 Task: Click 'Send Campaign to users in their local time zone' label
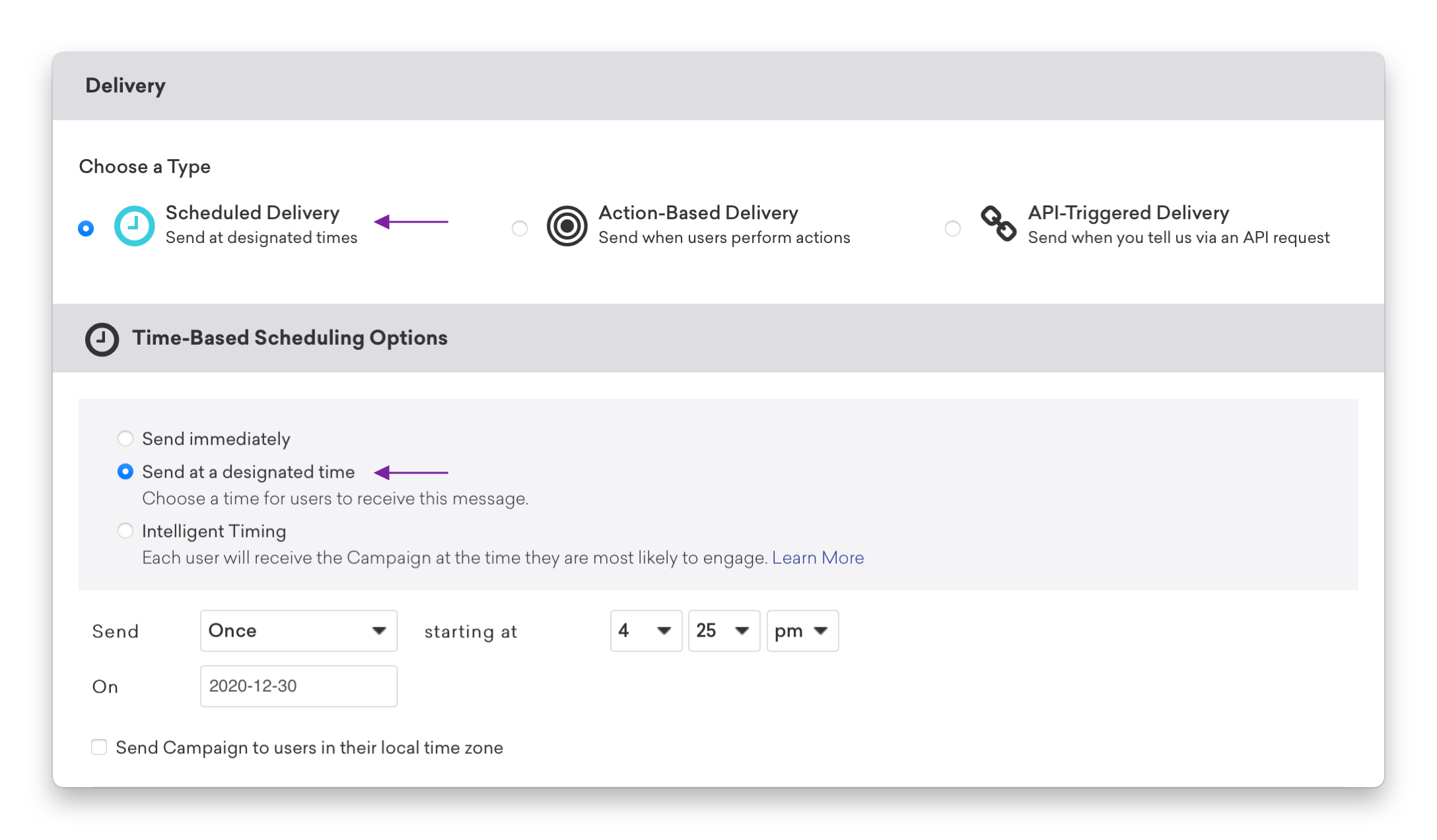[309, 748]
